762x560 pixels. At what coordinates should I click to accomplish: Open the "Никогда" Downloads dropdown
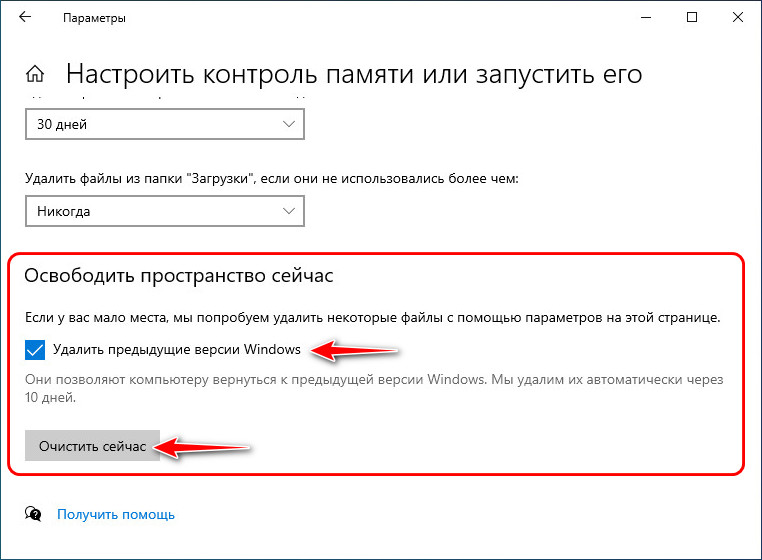coord(165,211)
